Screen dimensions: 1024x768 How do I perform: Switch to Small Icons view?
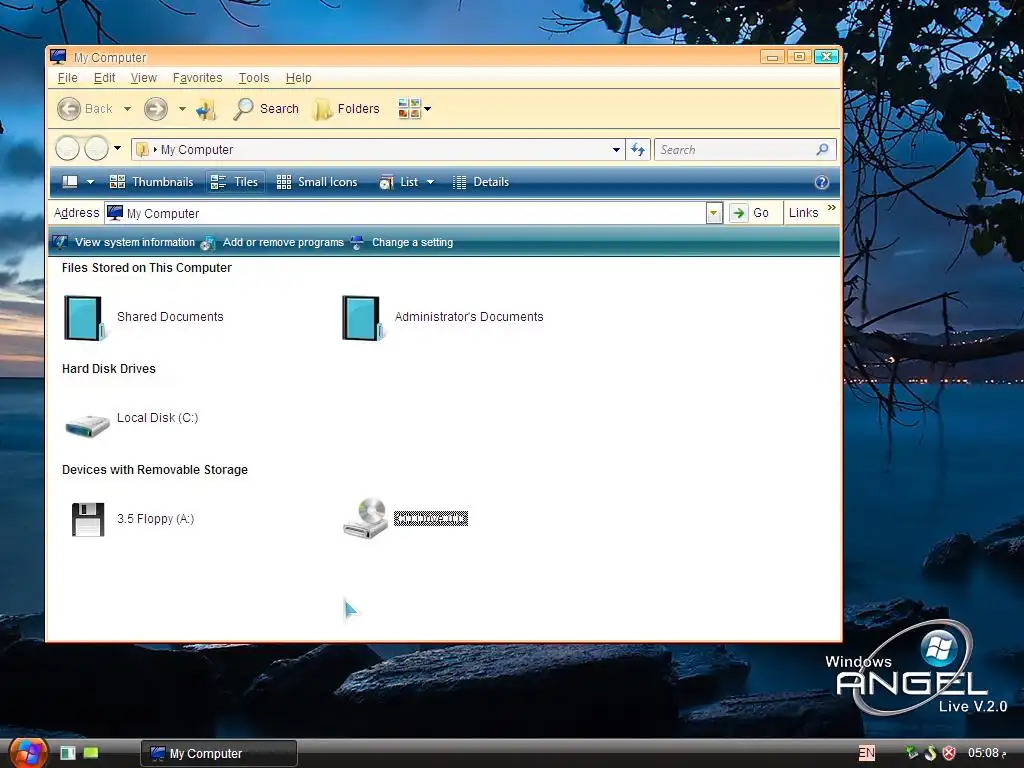[317, 182]
